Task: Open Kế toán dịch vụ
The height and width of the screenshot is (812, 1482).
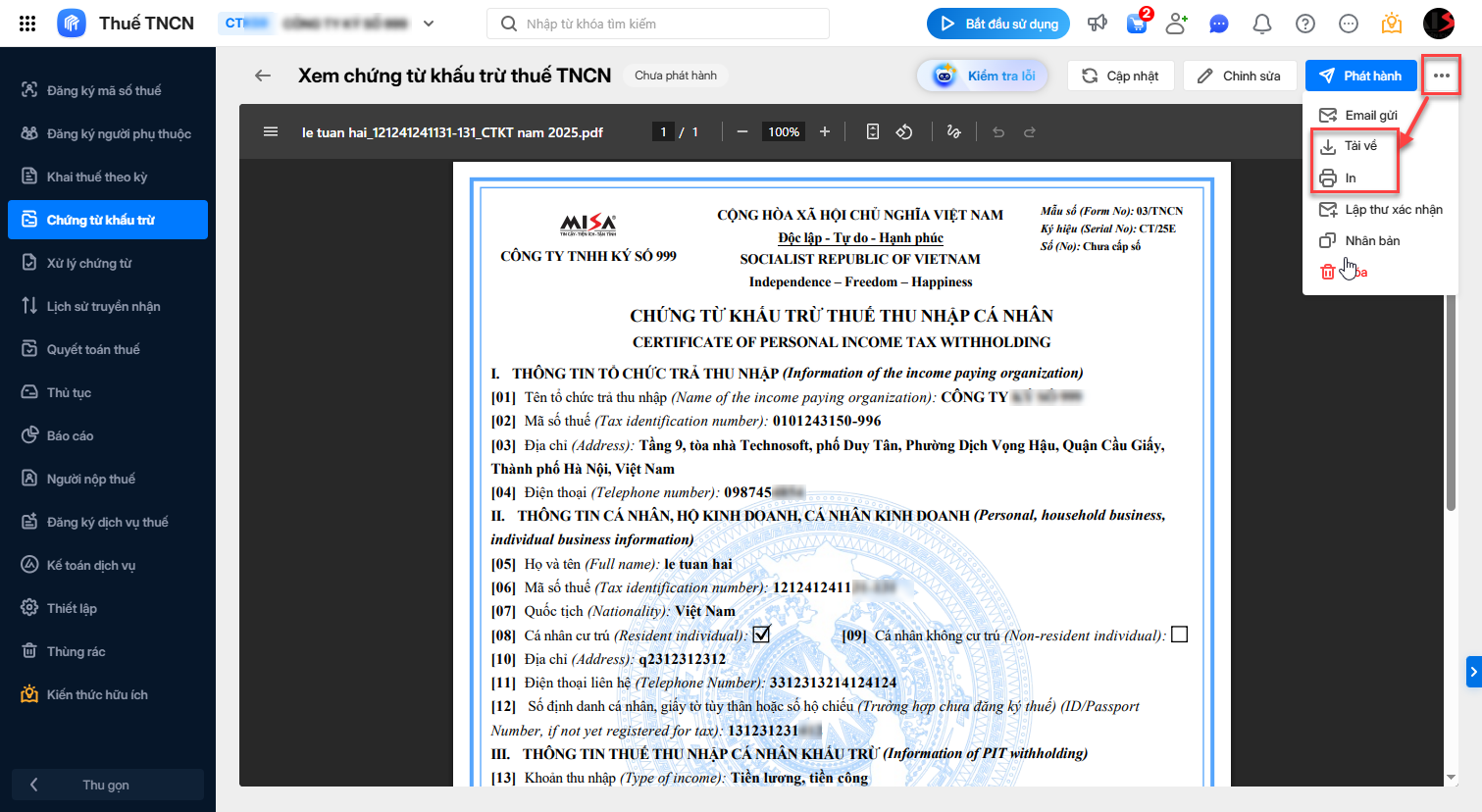Action: click(108, 565)
